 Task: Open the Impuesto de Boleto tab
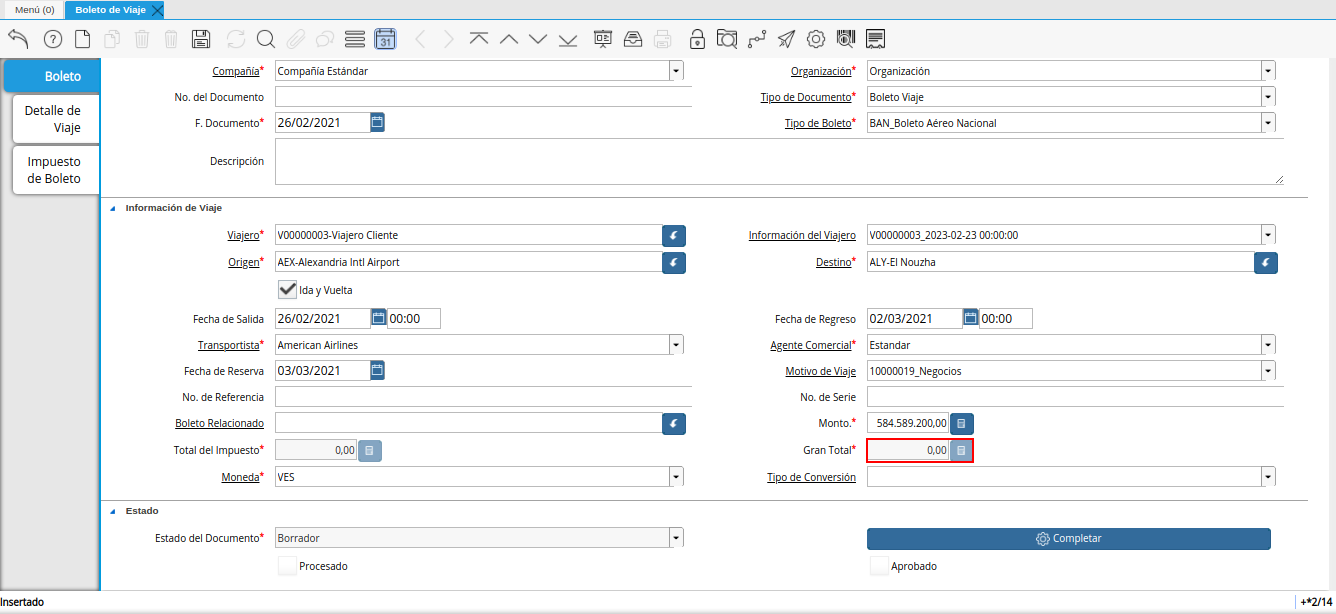pyautogui.click(x=54, y=170)
